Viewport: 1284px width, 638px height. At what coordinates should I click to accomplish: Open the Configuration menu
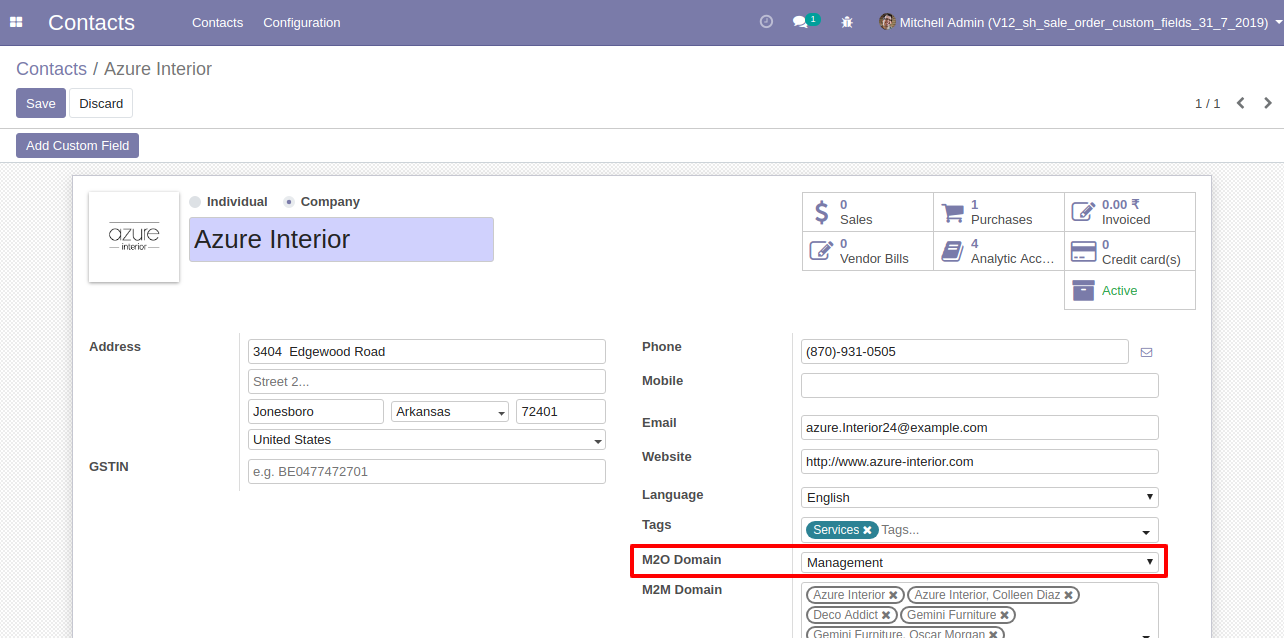[302, 22]
